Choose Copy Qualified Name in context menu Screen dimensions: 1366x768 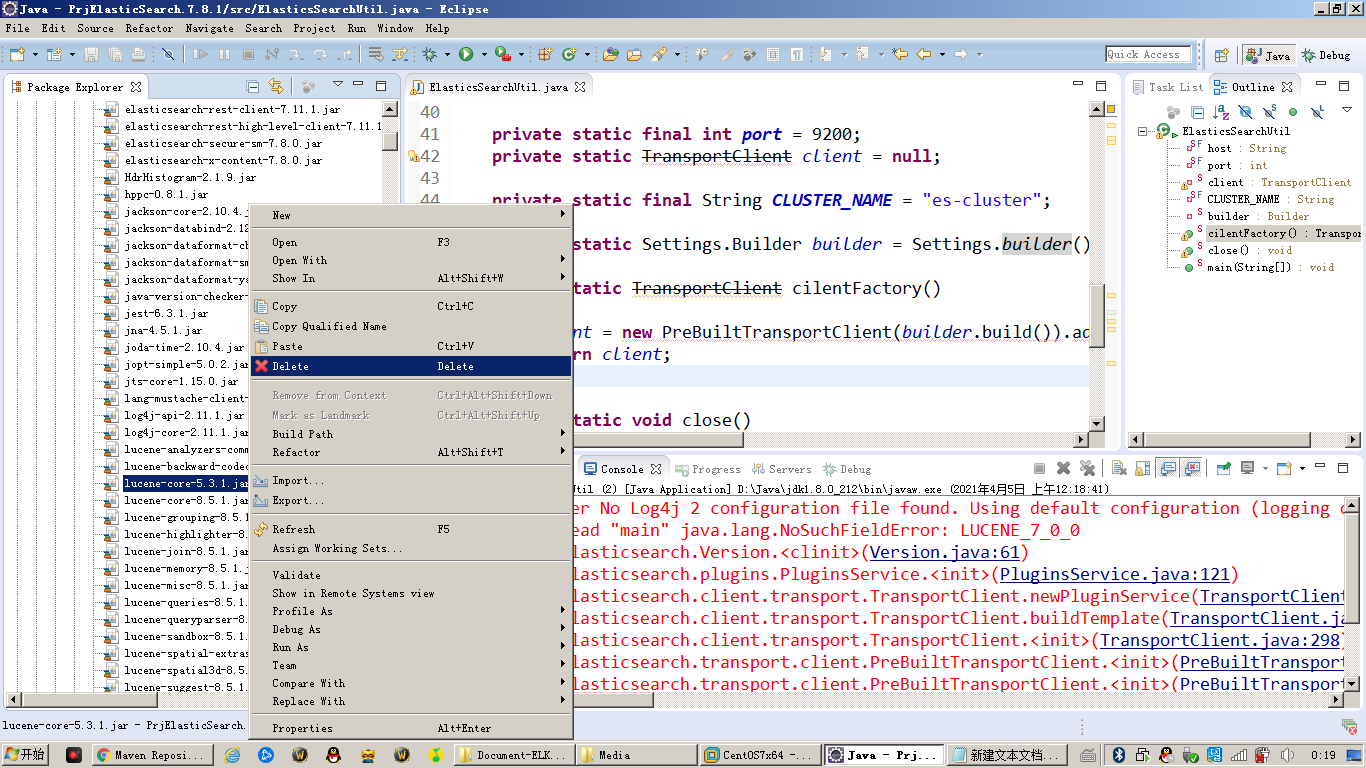410,326
